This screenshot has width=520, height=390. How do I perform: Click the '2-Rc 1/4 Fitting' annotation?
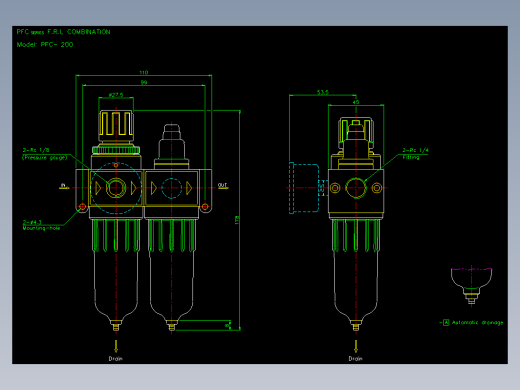(415, 154)
